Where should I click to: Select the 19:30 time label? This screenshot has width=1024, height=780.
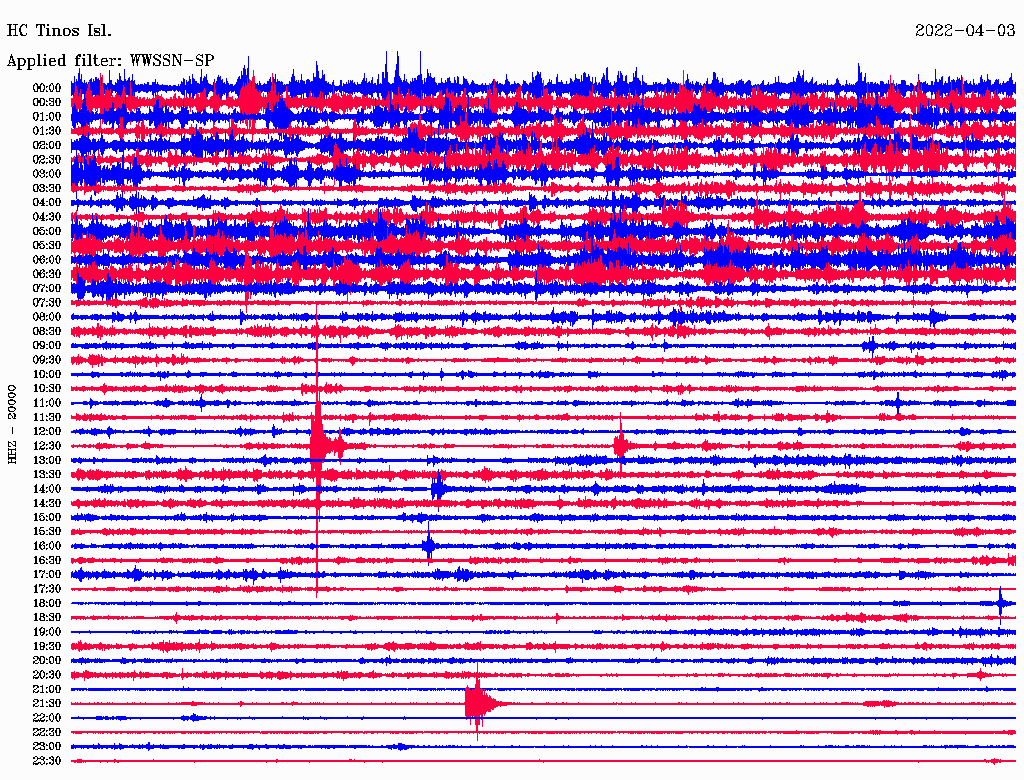(47, 646)
